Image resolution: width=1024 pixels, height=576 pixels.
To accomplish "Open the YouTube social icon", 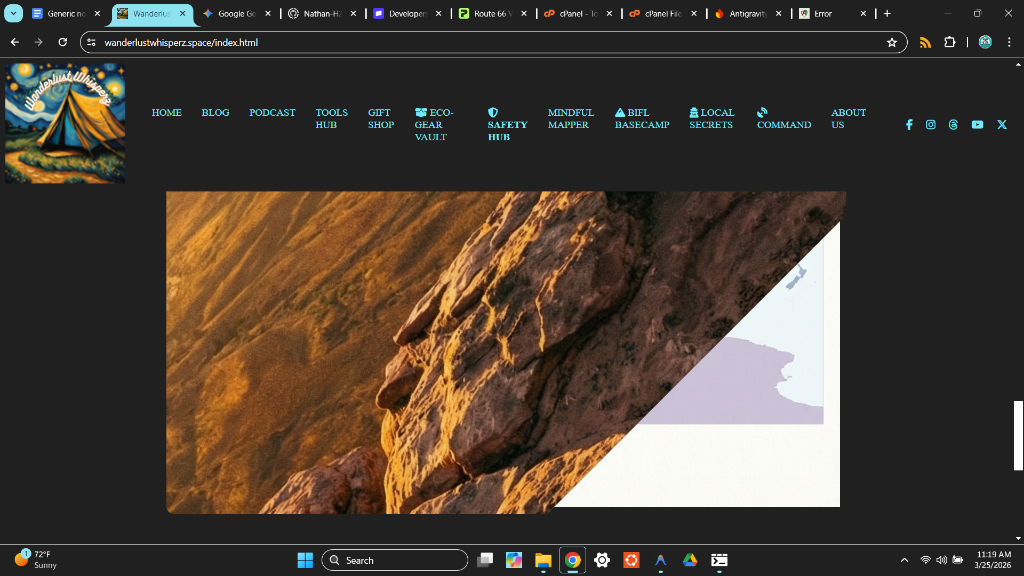I will pos(977,125).
